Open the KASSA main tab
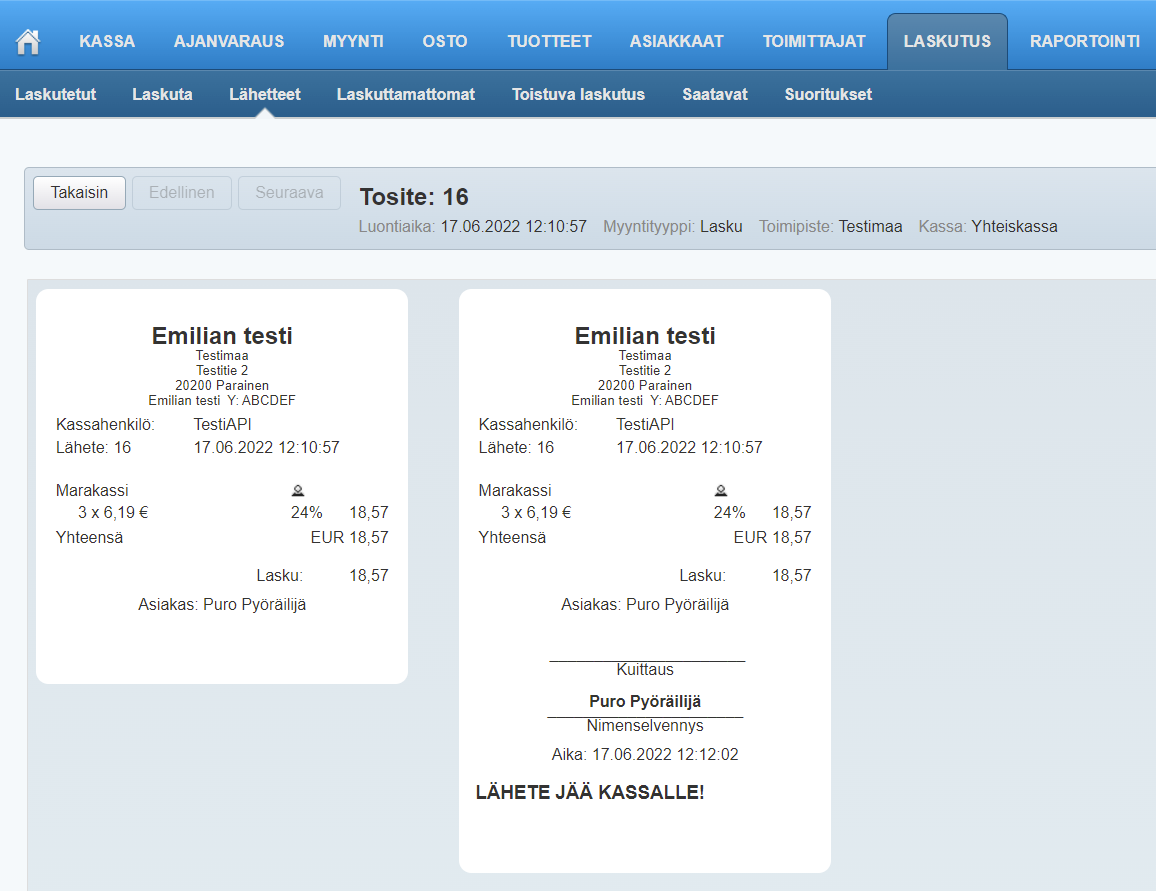 (107, 42)
